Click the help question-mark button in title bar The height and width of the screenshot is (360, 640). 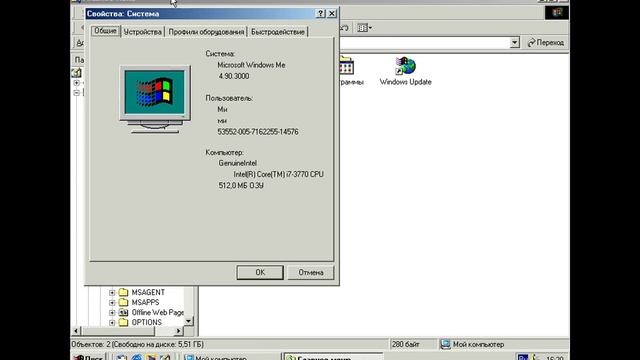(321, 13)
